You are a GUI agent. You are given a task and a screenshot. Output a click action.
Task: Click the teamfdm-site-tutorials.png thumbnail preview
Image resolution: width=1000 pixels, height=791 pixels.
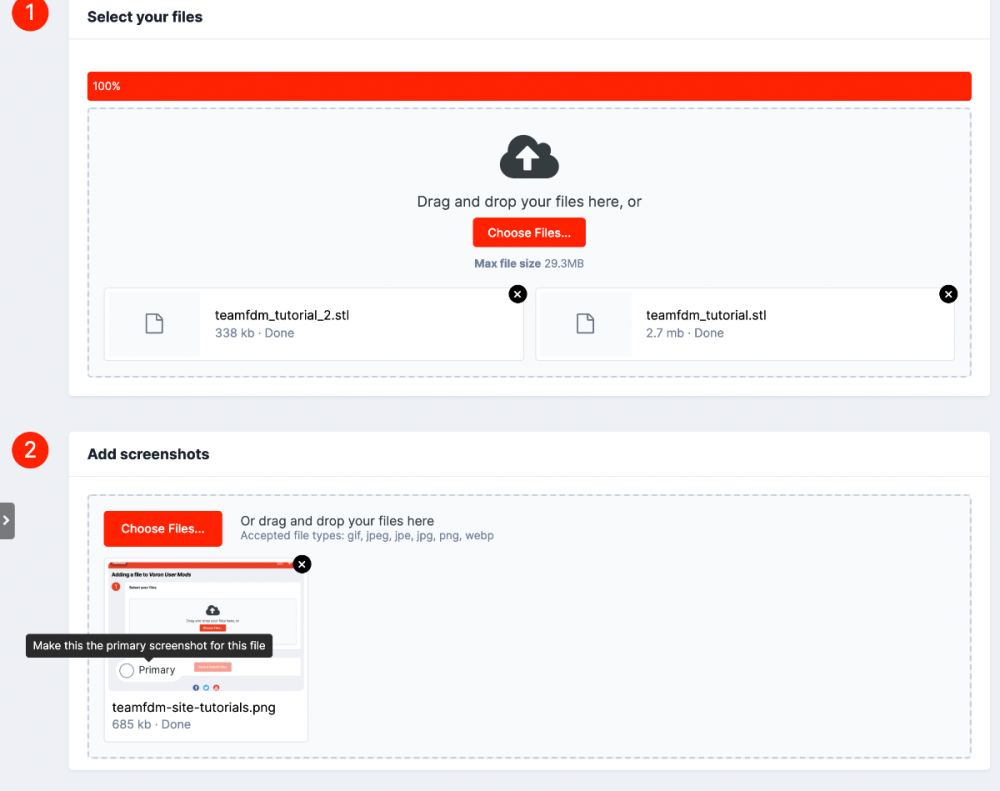206,626
